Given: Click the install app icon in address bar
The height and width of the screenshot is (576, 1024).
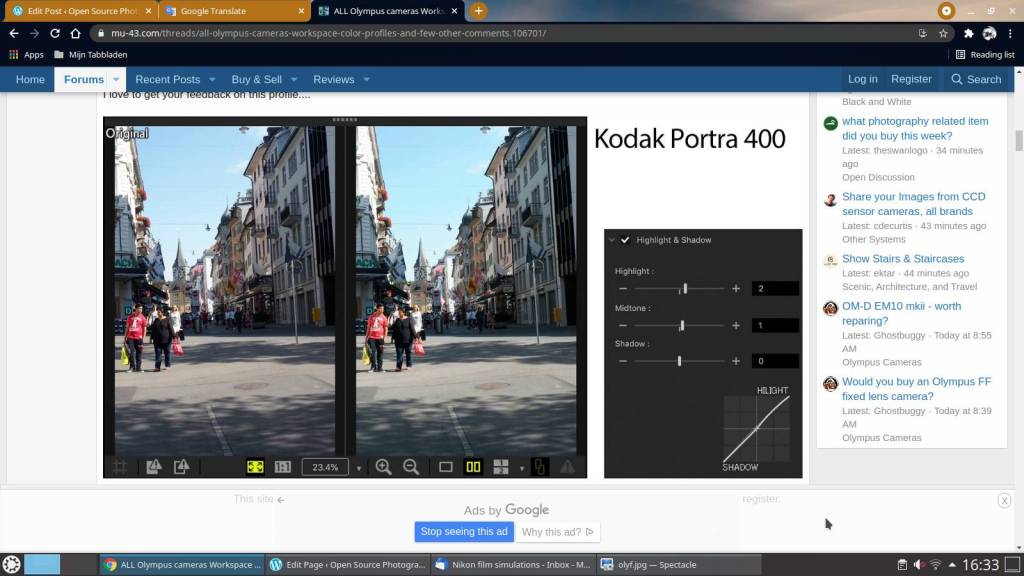Looking at the screenshot, I should pos(922,33).
